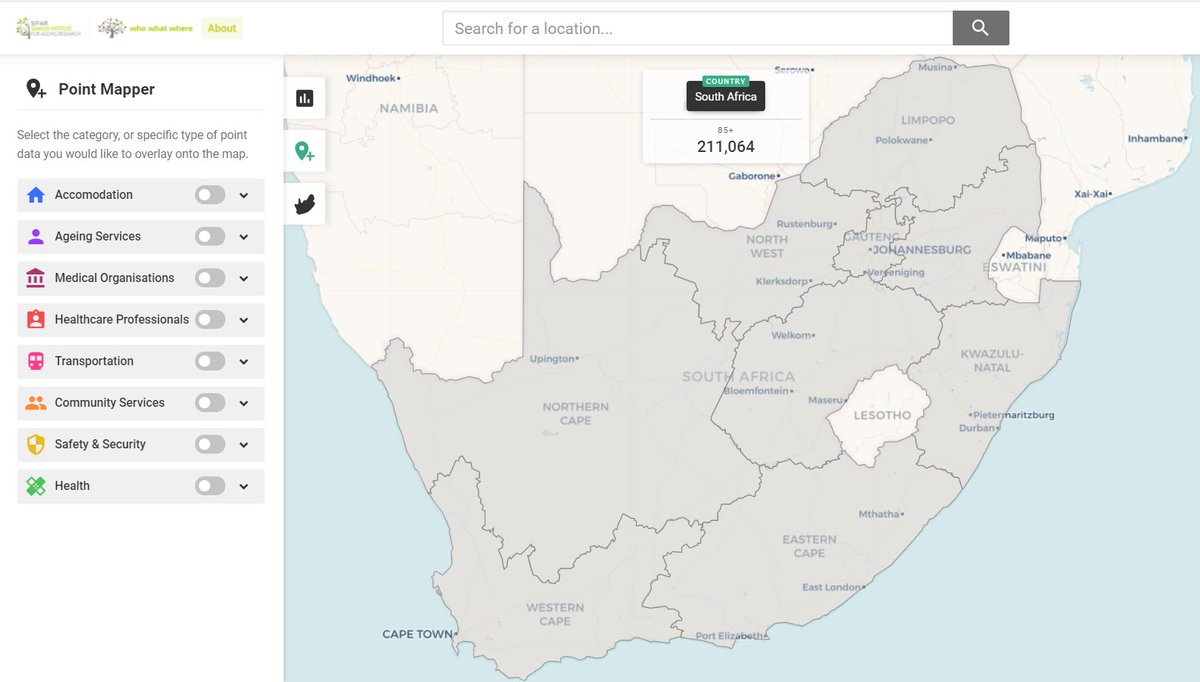Click the South Africa map shape icon
1200x682 pixels.
point(304,204)
